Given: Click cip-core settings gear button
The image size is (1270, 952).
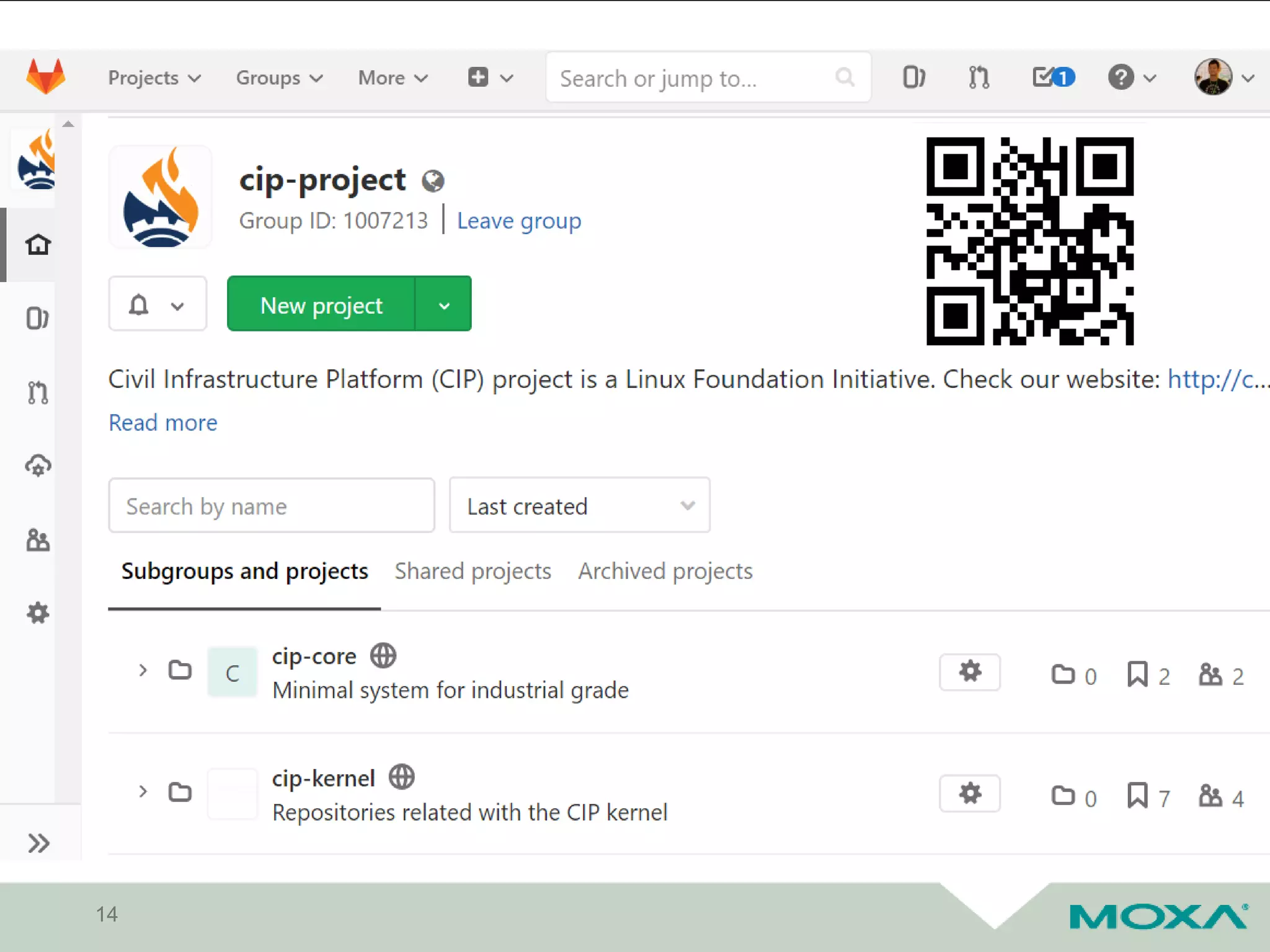Looking at the screenshot, I should (969, 672).
